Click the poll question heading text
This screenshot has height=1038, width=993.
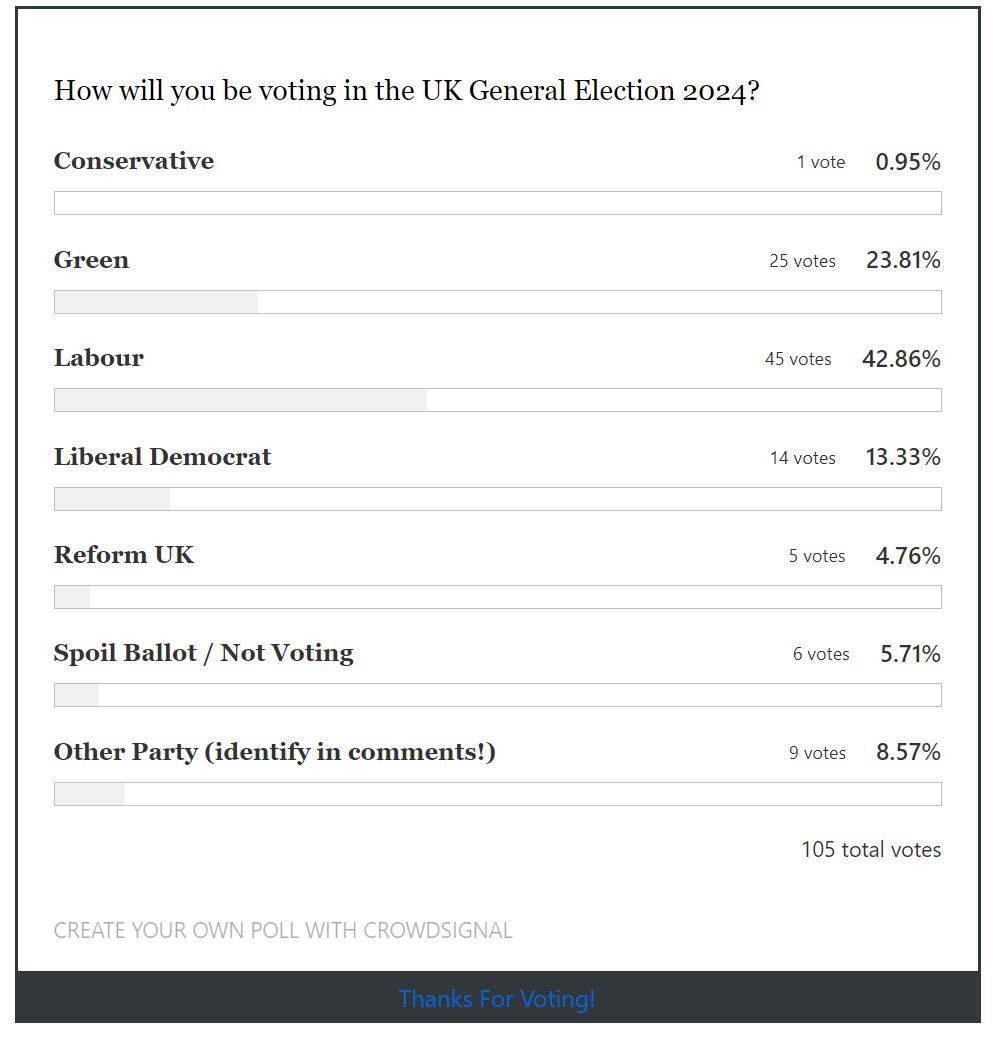406,91
